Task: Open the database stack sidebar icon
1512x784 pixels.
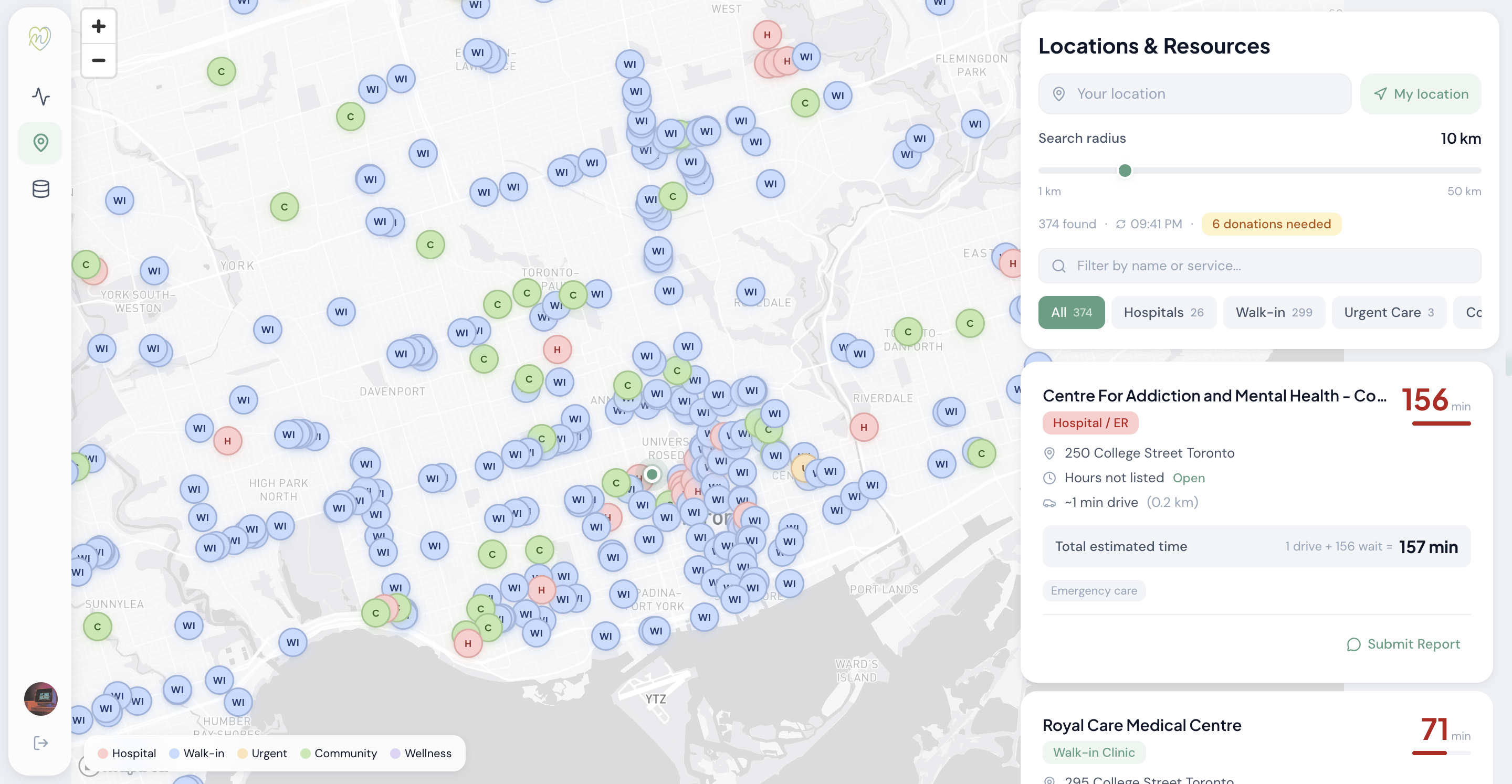Action: point(40,189)
